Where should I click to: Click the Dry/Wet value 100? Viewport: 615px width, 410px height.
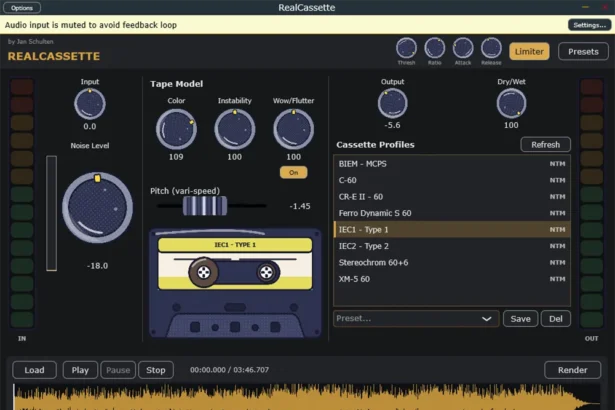click(511, 125)
